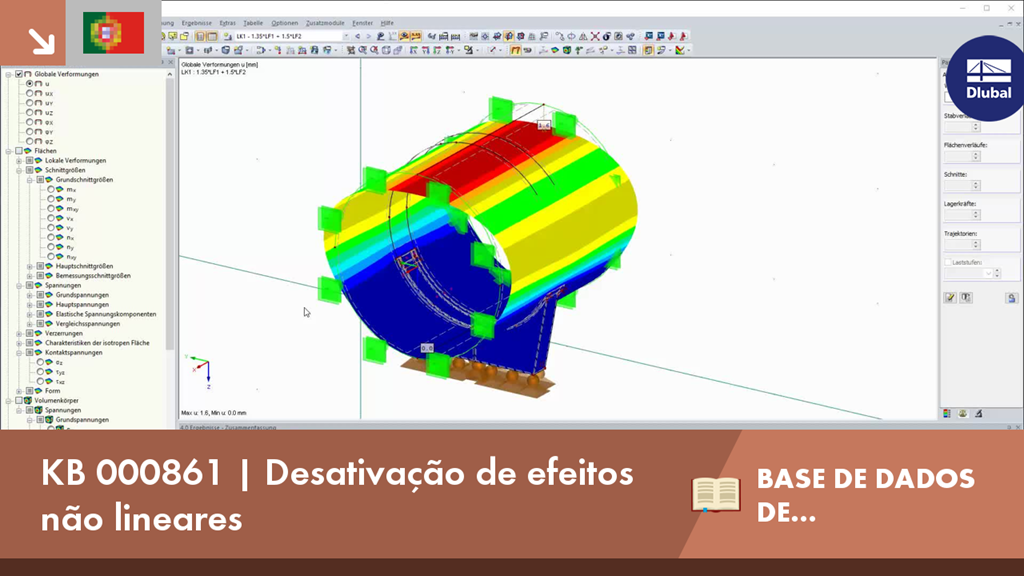Viewport: 1024px width, 576px height.
Task: Uncheck the Globale Verformungen checkbox
Action: pos(19,74)
